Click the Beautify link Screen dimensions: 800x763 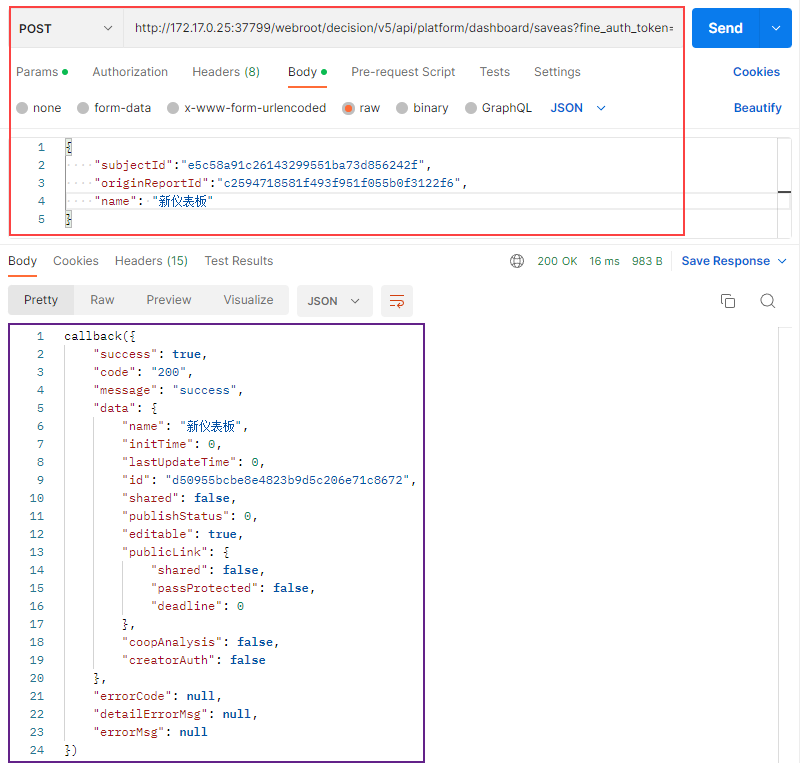[757, 108]
